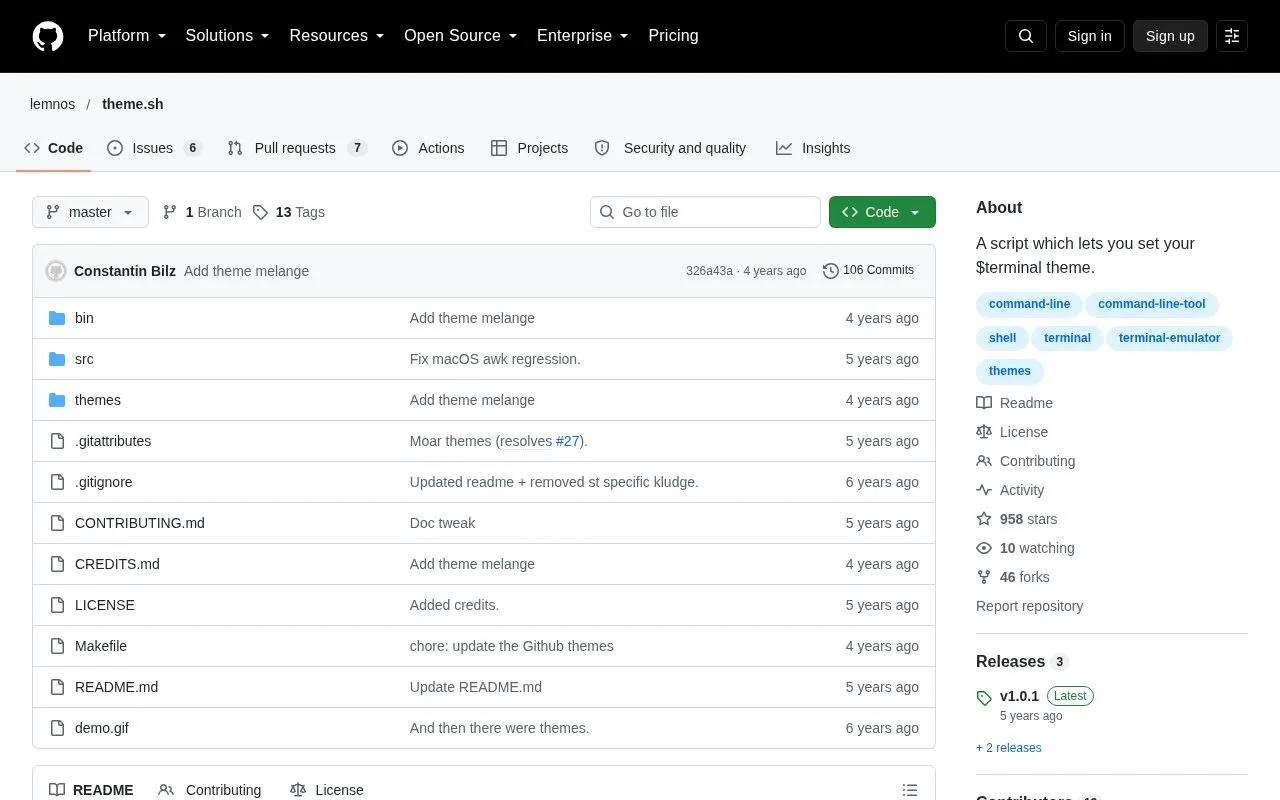This screenshot has height=800, width=1280.
Task: Click the star icon next to 958 stars
Action: (x=984, y=519)
